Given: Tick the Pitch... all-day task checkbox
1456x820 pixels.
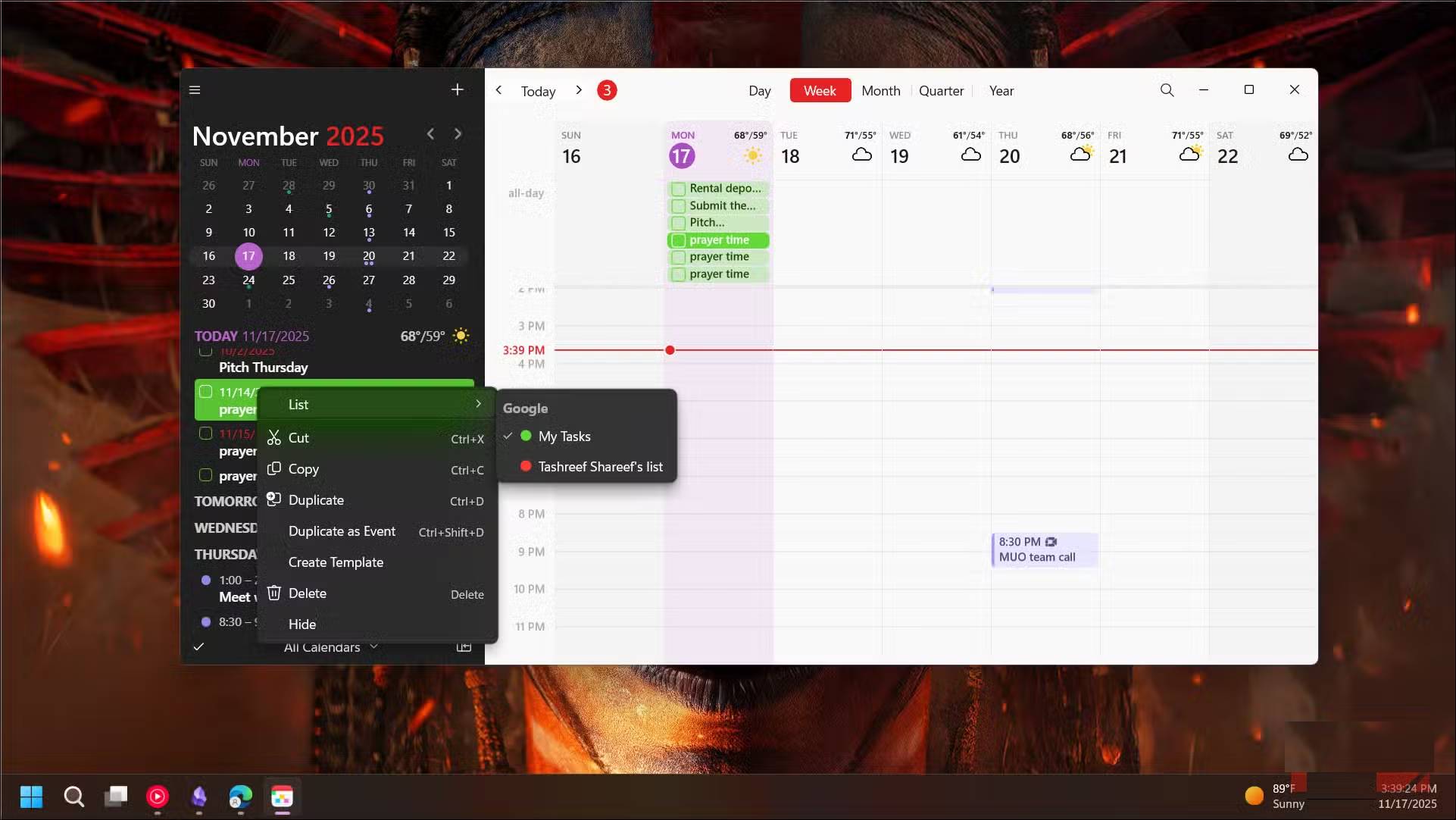Looking at the screenshot, I should (x=678, y=223).
